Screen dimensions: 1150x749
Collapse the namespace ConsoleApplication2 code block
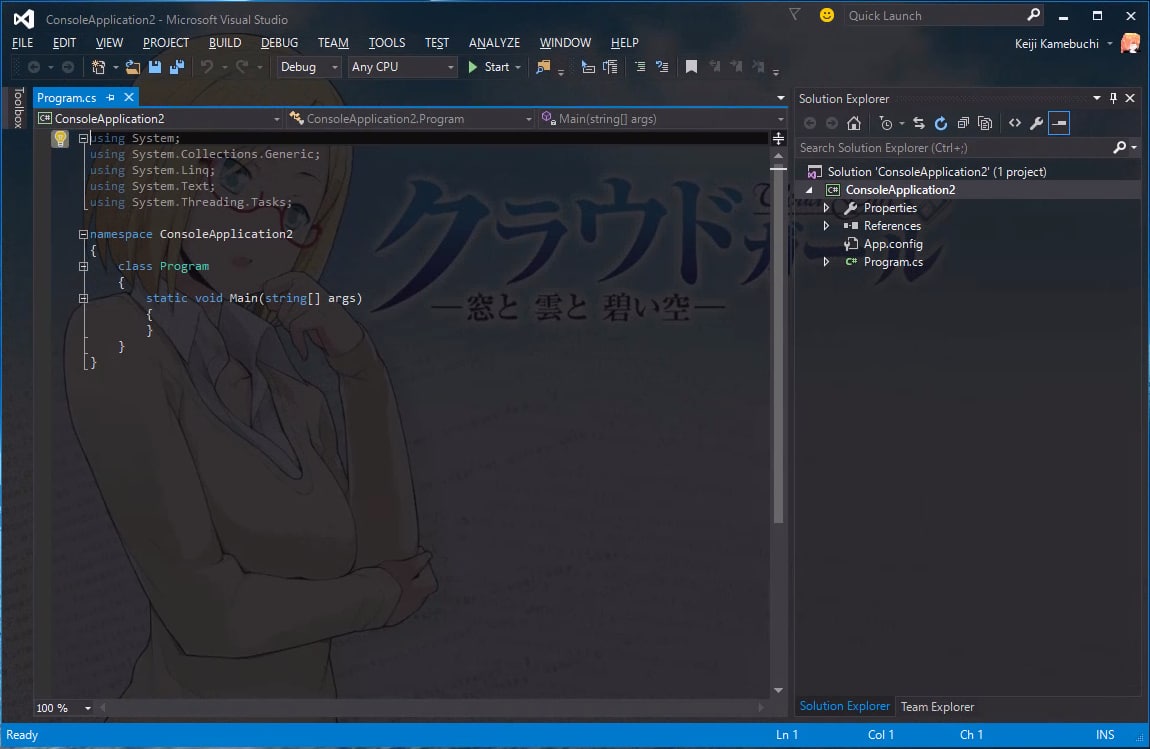click(x=83, y=235)
